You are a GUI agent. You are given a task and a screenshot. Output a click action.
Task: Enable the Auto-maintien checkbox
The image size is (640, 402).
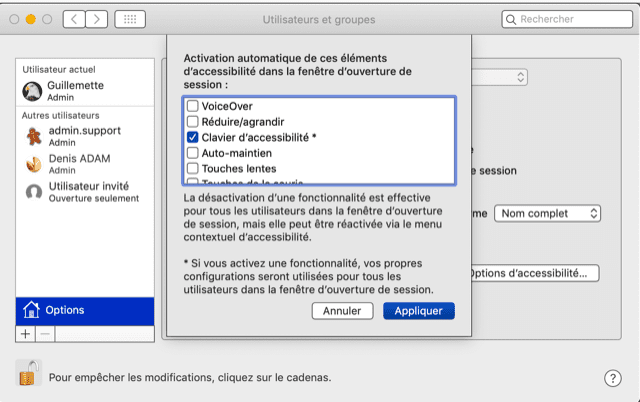[x=193, y=153]
